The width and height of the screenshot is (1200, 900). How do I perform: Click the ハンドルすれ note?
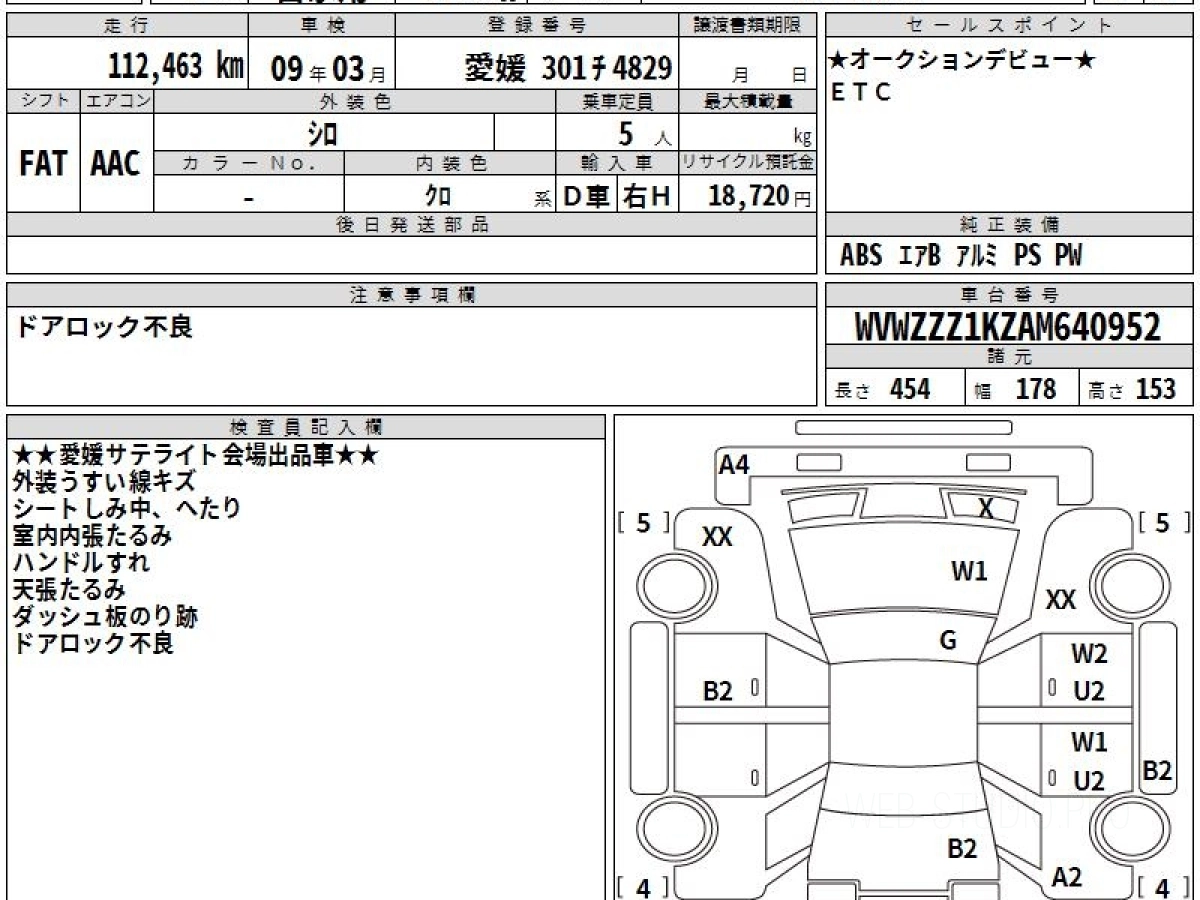pyautogui.click(x=81, y=563)
